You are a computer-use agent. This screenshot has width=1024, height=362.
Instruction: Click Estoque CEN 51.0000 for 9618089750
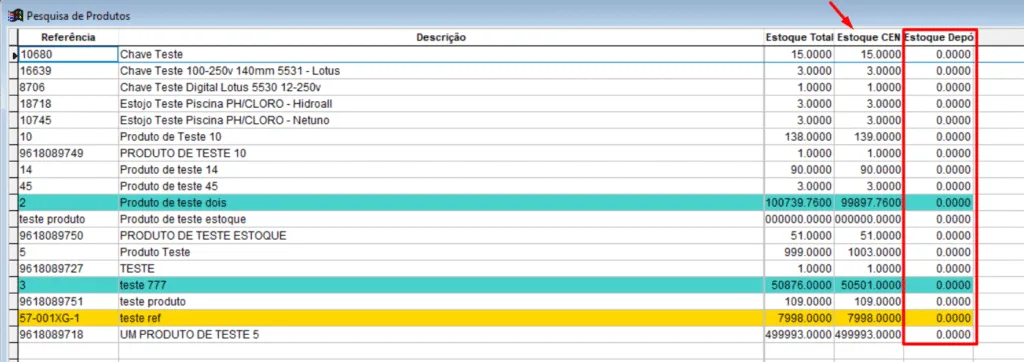pyautogui.click(x=881, y=236)
